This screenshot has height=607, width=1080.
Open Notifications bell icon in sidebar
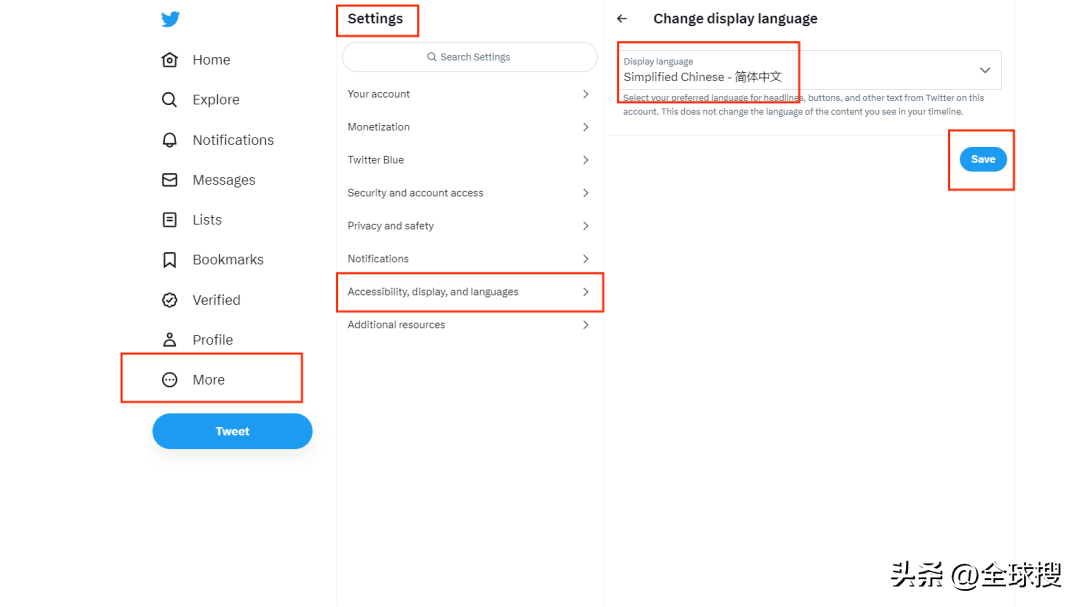pos(170,140)
